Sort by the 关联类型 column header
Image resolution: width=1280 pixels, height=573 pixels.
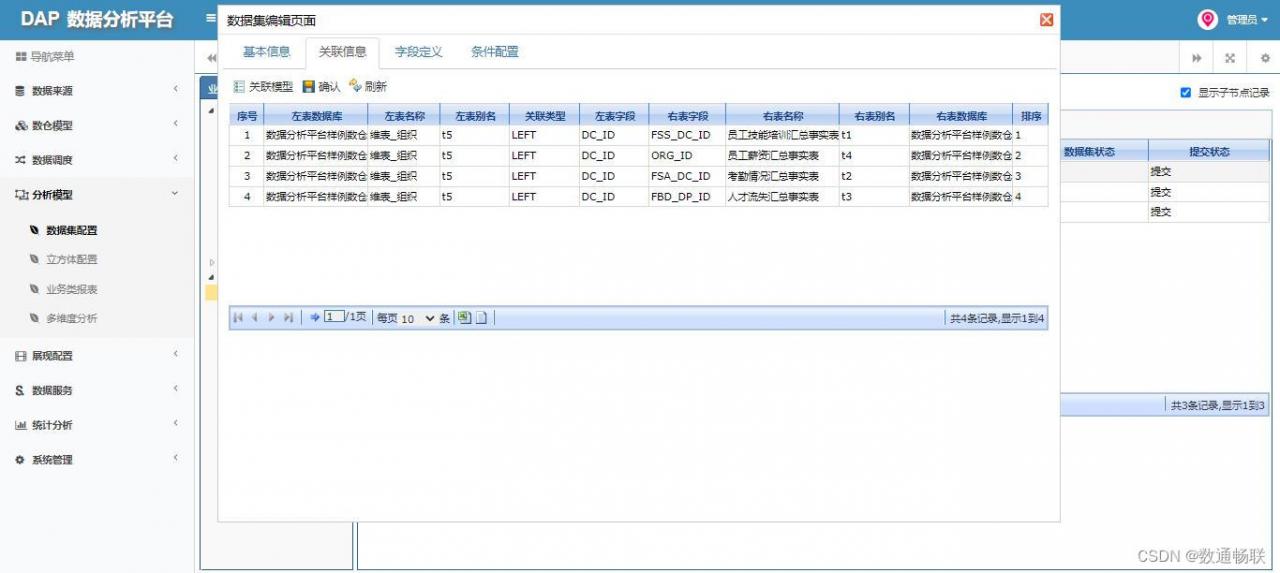pos(545,116)
